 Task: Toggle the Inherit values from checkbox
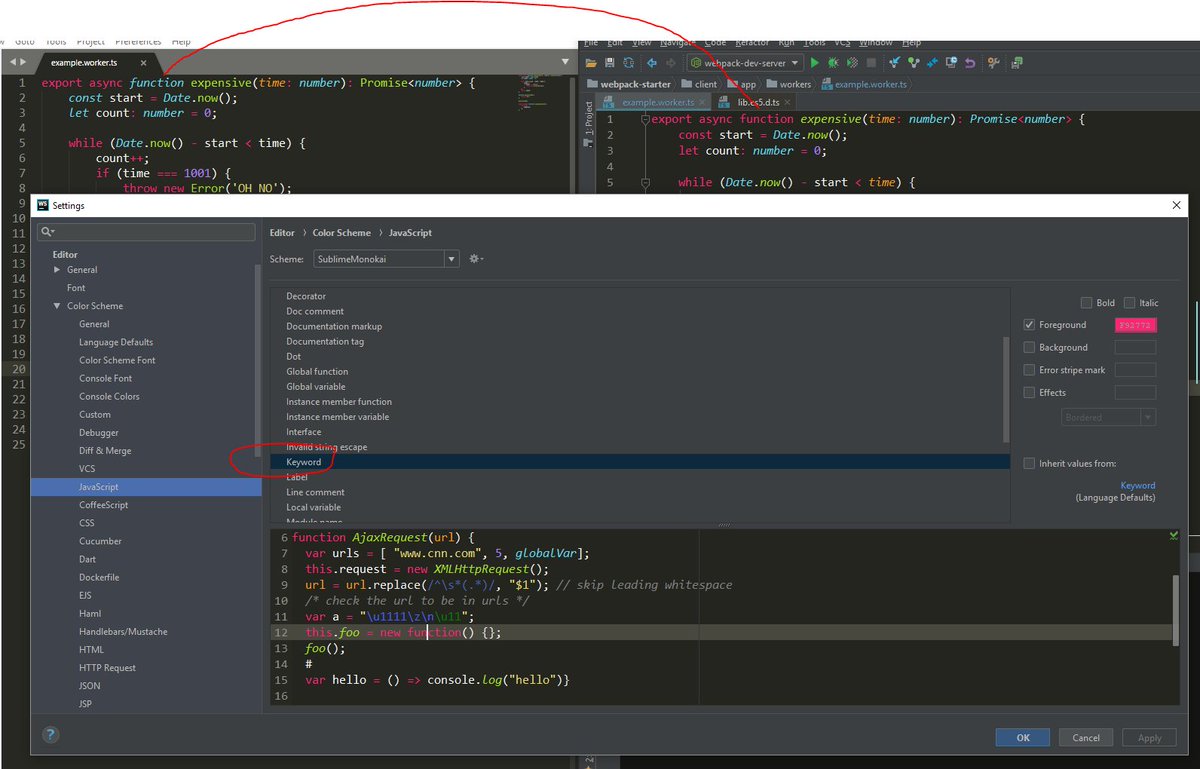1030,463
